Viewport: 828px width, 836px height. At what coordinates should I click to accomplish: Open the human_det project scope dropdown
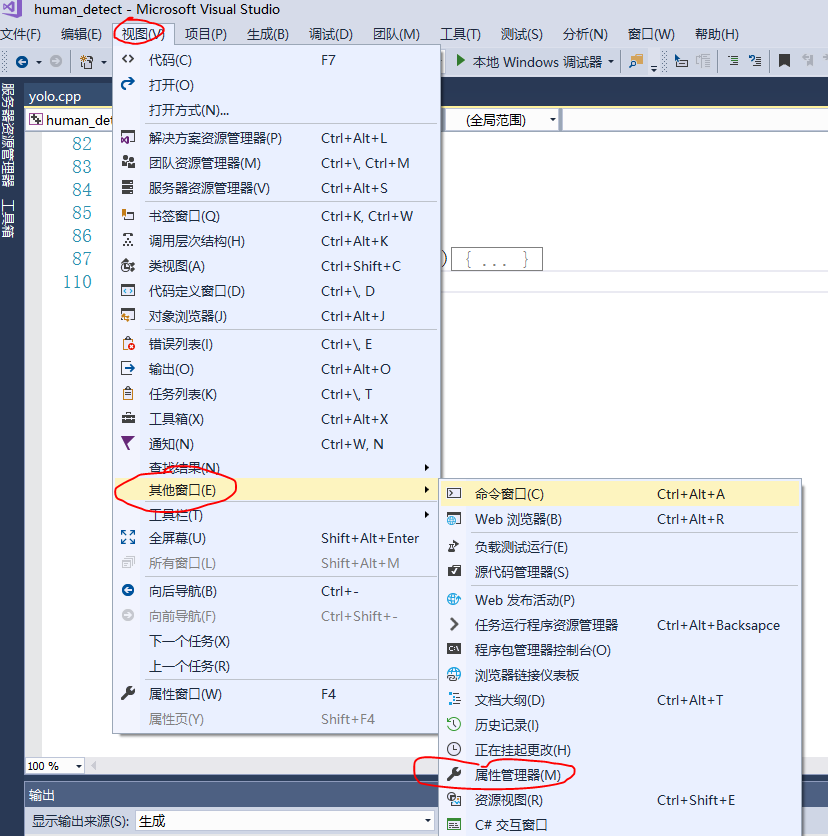[x=71, y=120]
